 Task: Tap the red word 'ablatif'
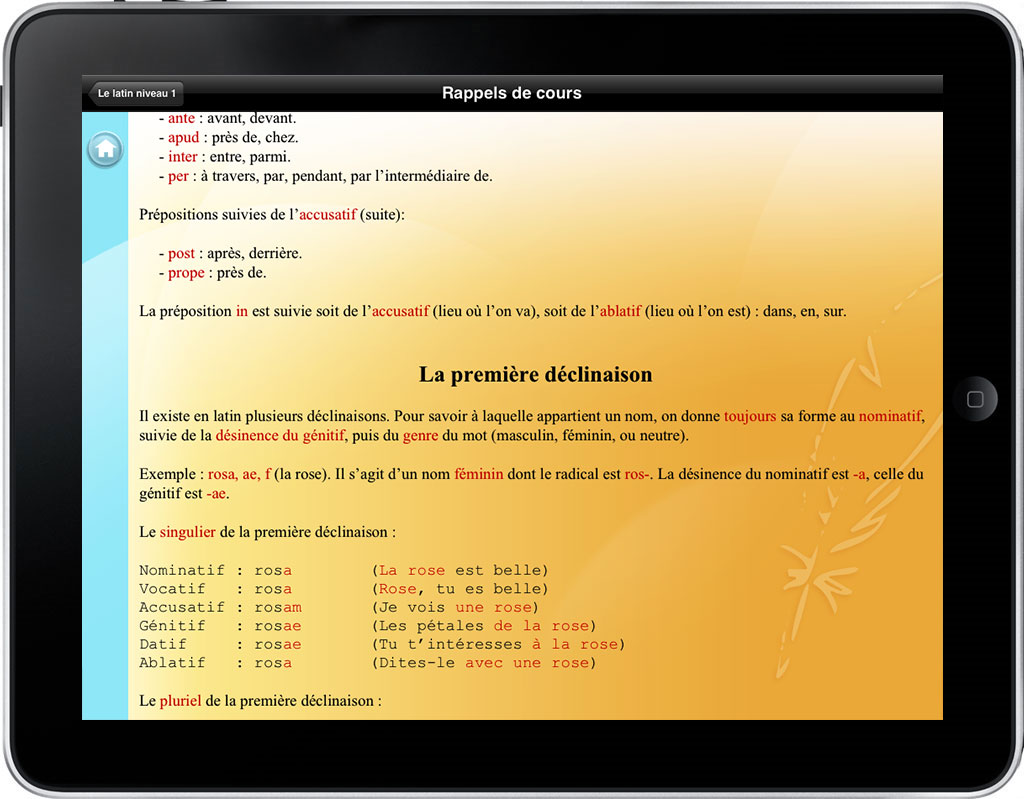coord(620,312)
